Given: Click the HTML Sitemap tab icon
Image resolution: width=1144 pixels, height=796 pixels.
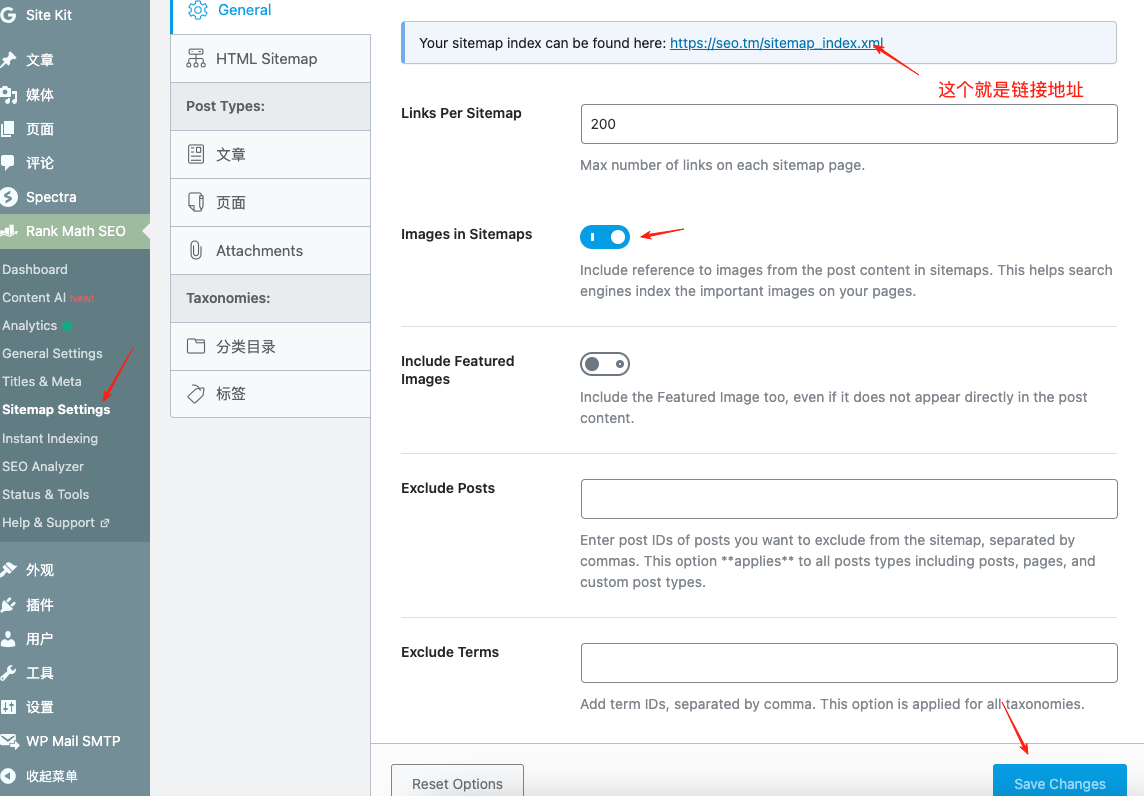Looking at the screenshot, I should [196, 59].
